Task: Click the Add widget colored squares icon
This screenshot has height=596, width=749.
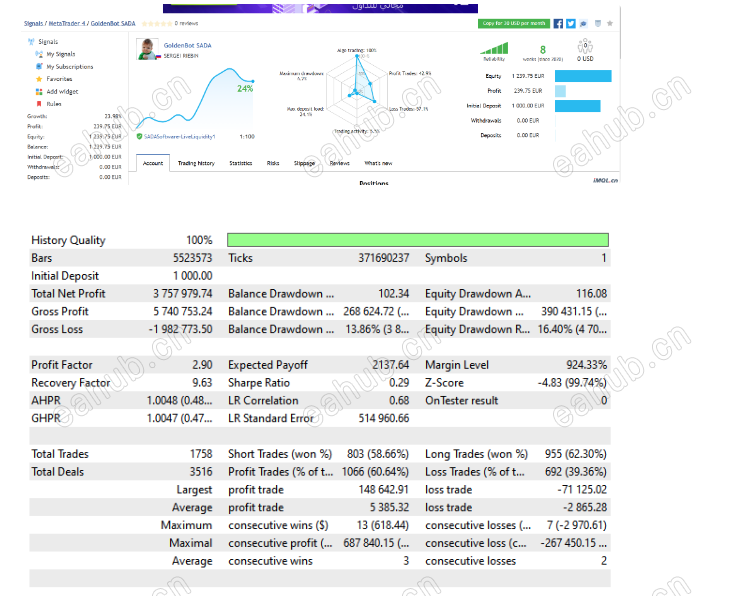Action: pyautogui.click(x=39, y=91)
